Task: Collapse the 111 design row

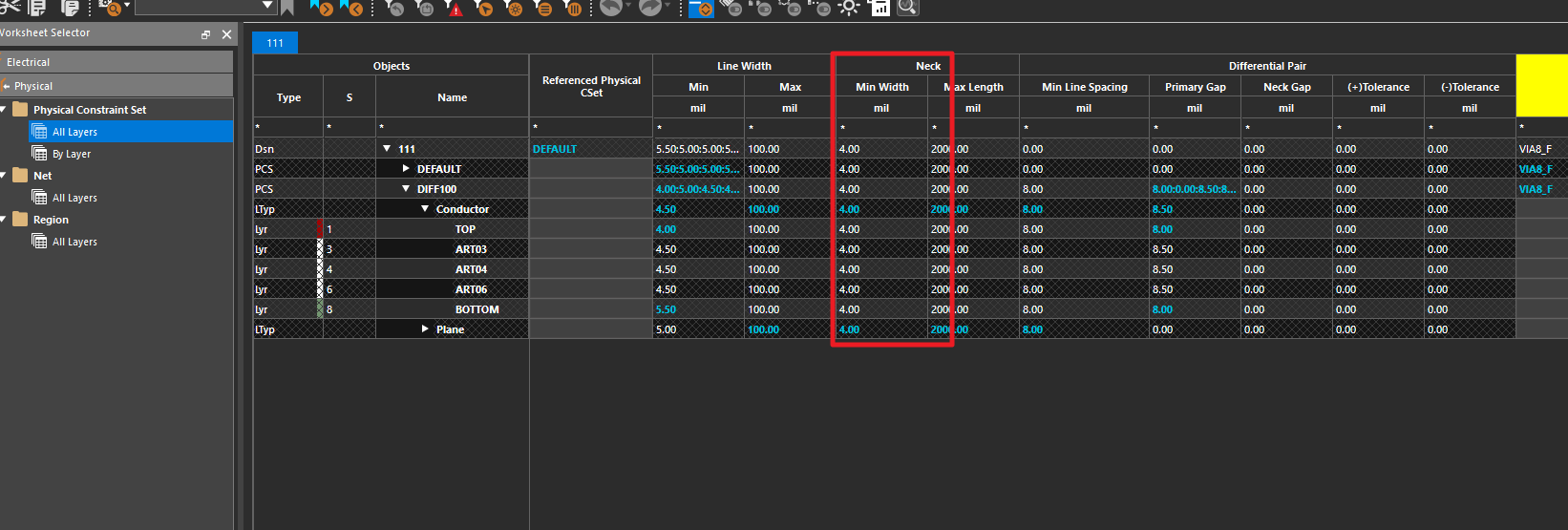Action: (x=387, y=149)
